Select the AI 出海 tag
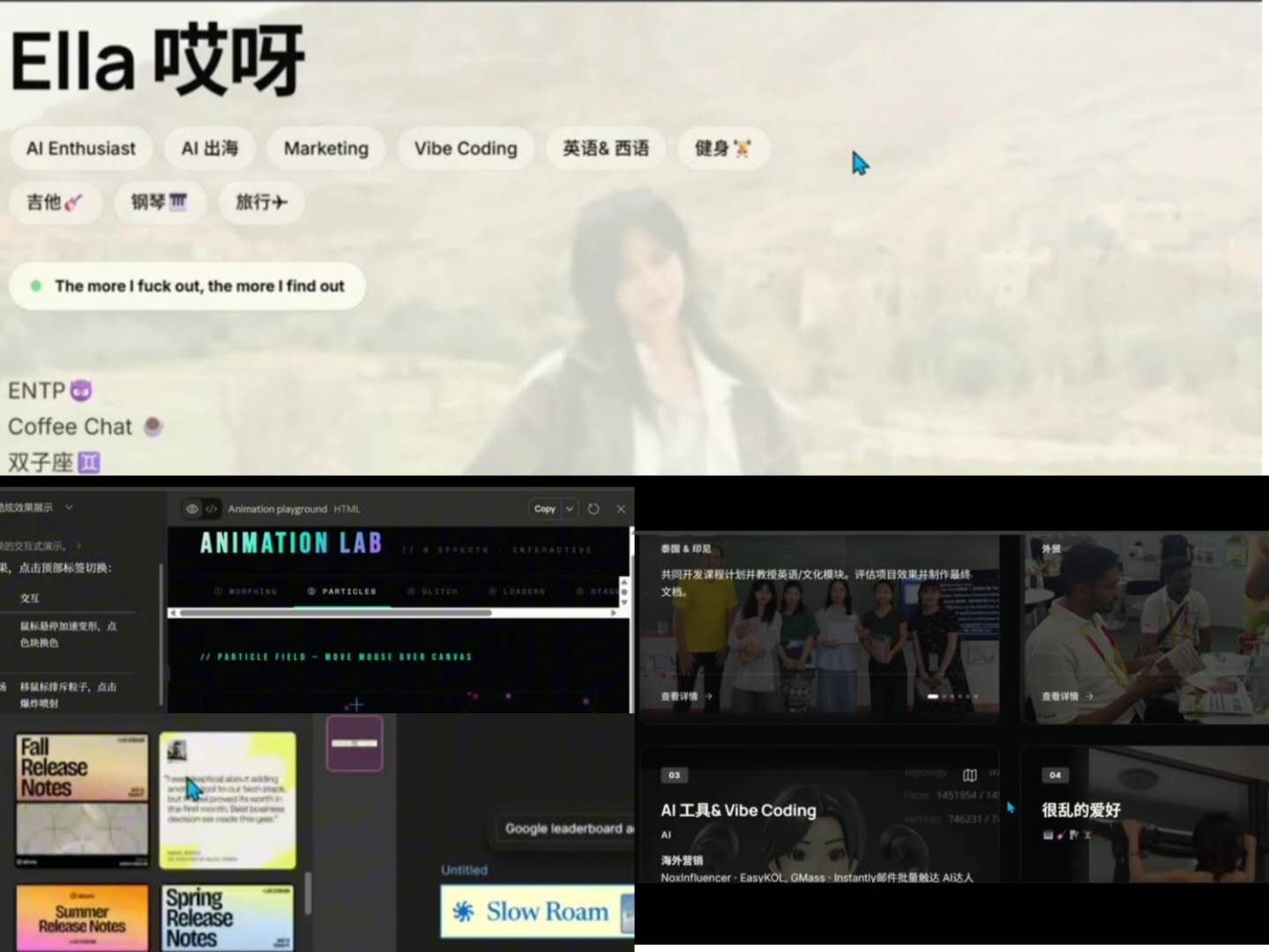The image size is (1269, 952). (210, 148)
